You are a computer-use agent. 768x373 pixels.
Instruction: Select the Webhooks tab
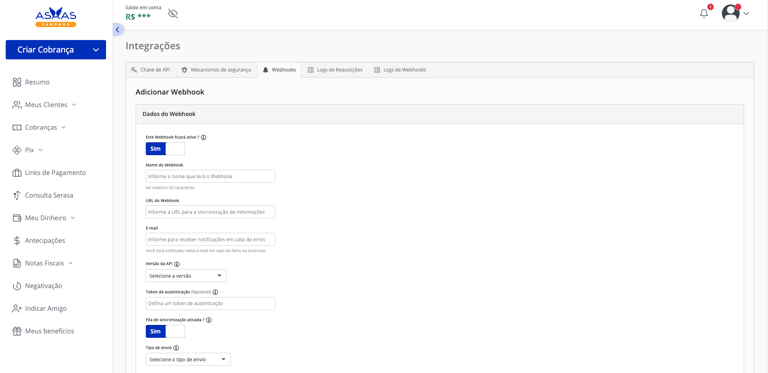point(279,70)
